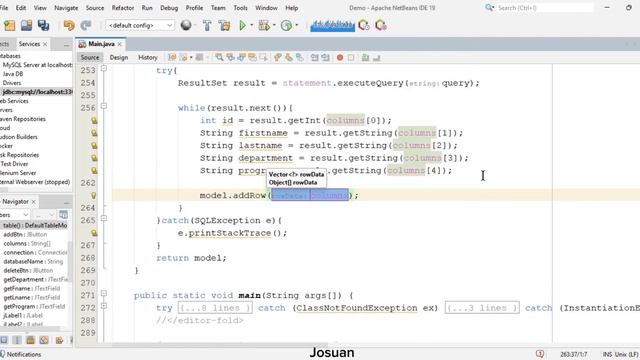This screenshot has width=640, height=360.
Task: Close the Navigator panel tab
Action: pos(33,202)
